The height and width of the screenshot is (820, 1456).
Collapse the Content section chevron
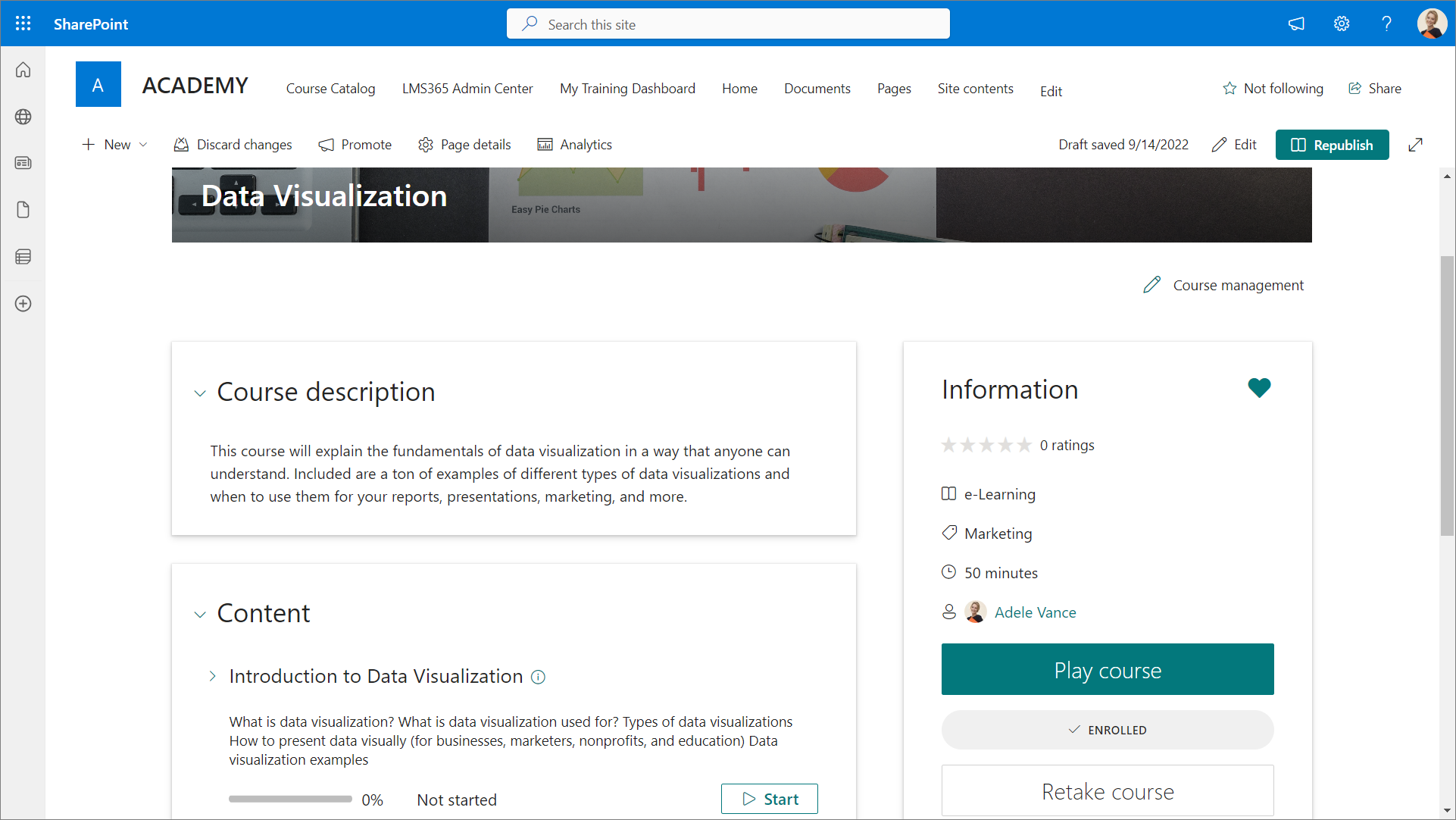pyautogui.click(x=200, y=615)
